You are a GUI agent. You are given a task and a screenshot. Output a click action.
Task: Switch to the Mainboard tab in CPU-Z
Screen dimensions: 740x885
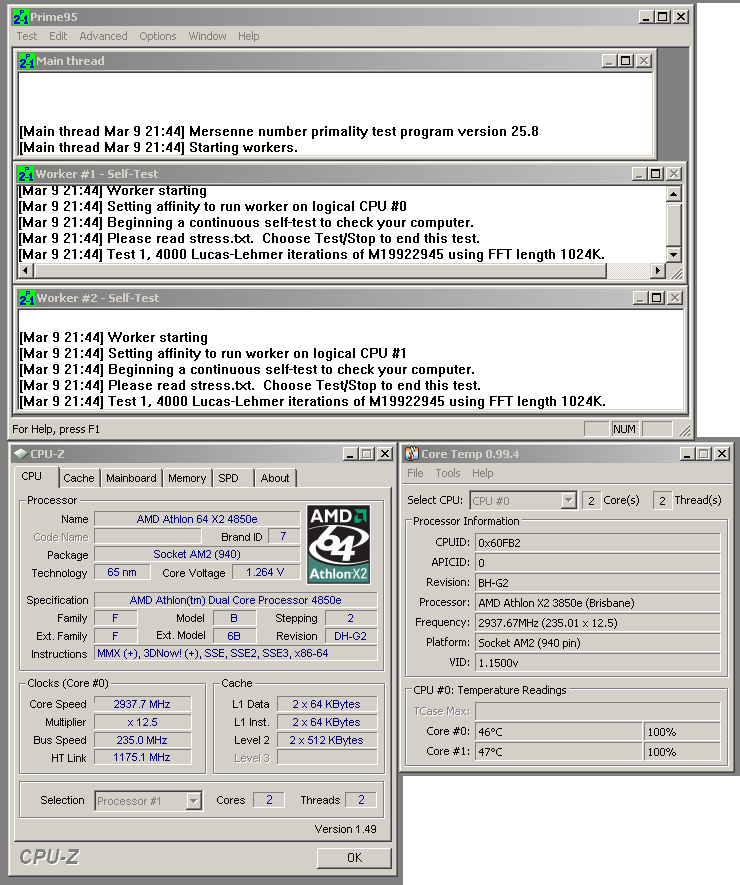click(x=131, y=478)
